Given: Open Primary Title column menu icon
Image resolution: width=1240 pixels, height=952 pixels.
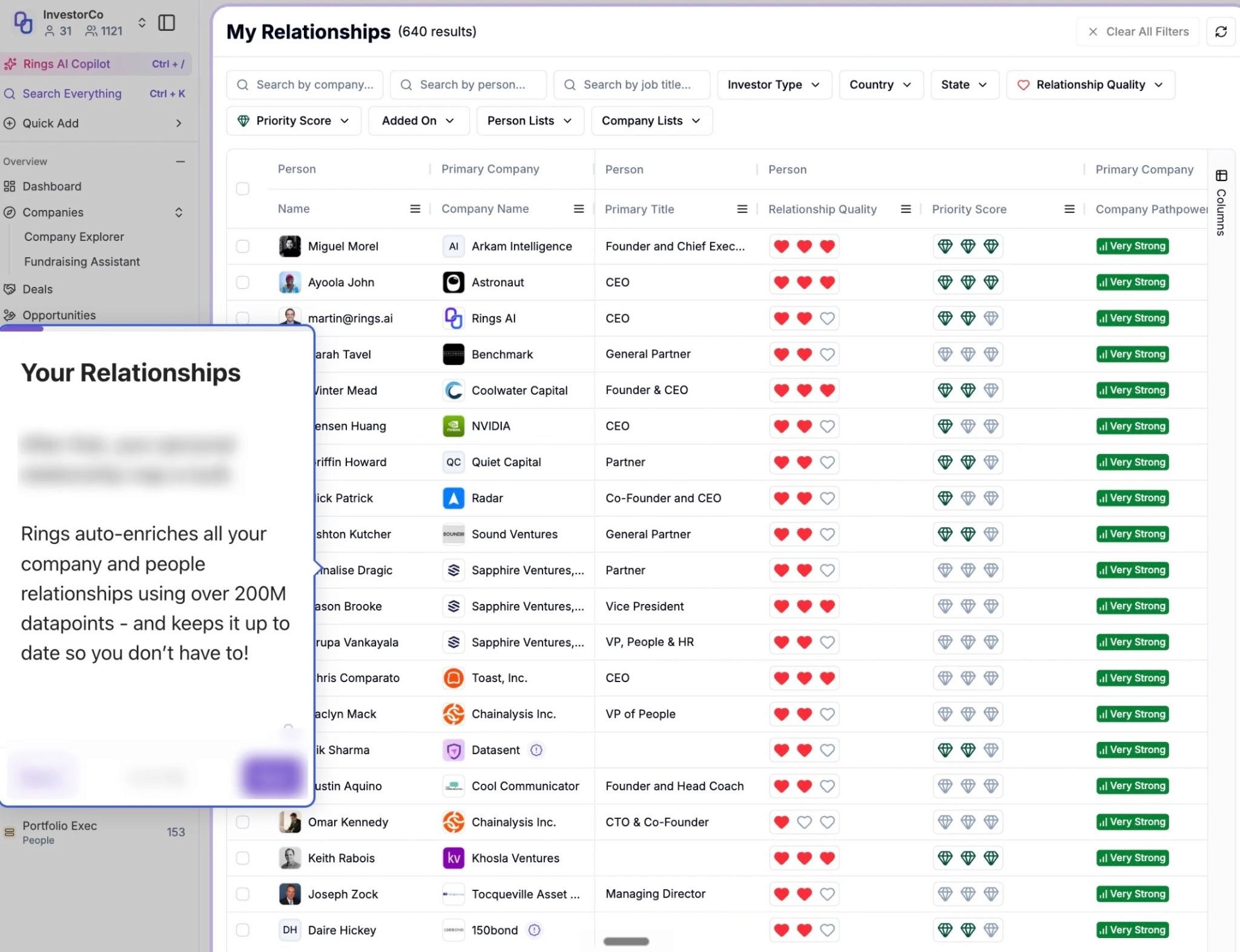Looking at the screenshot, I should pos(742,209).
